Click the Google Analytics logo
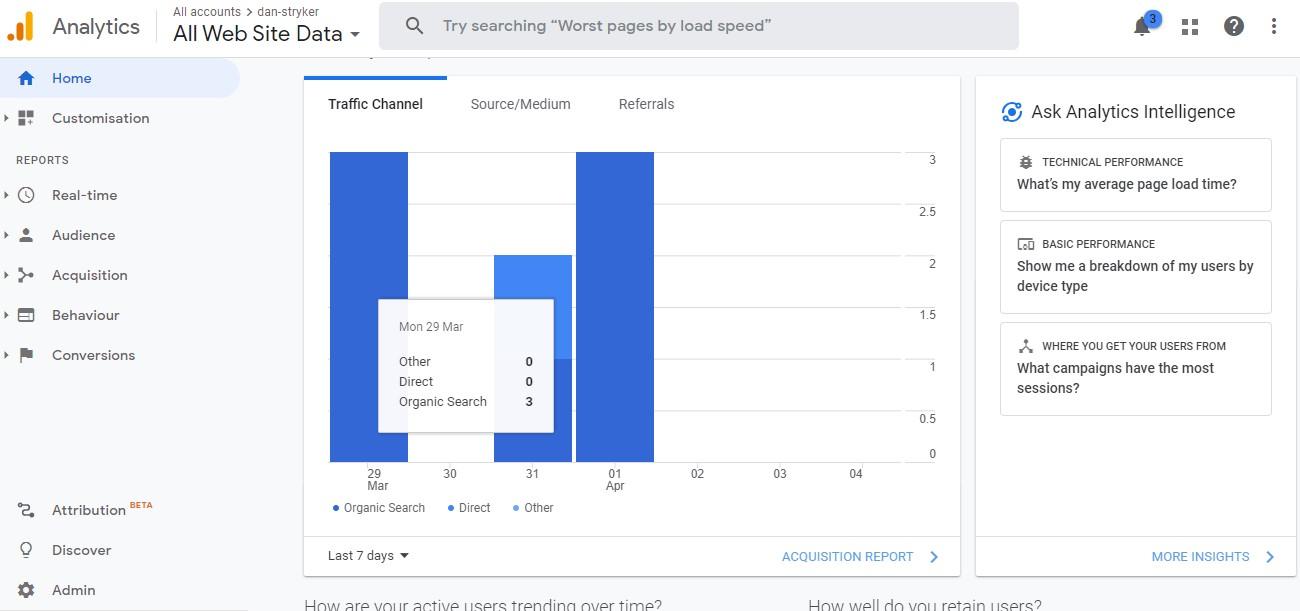The width and height of the screenshot is (1300, 611). tap(21, 27)
